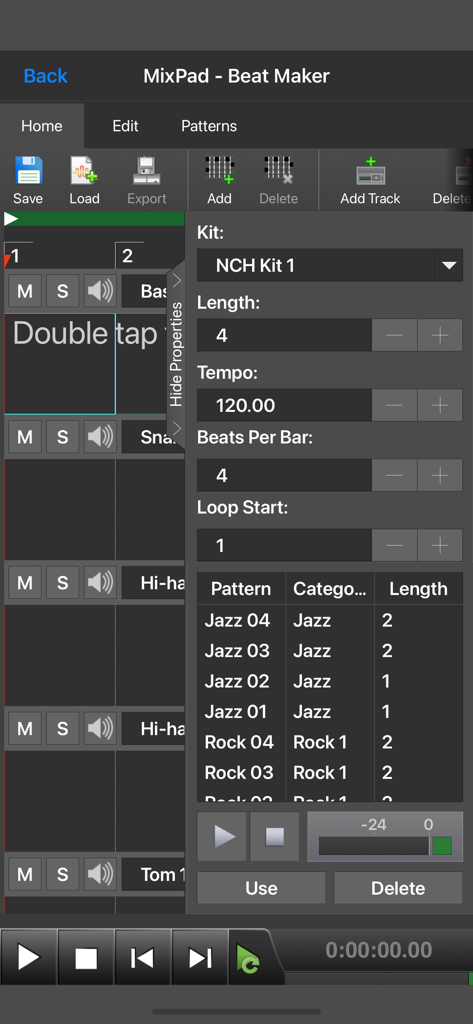Image resolution: width=473 pixels, height=1024 pixels.
Task: Click the Tom 1 track name
Action: pyautogui.click(x=154, y=874)
